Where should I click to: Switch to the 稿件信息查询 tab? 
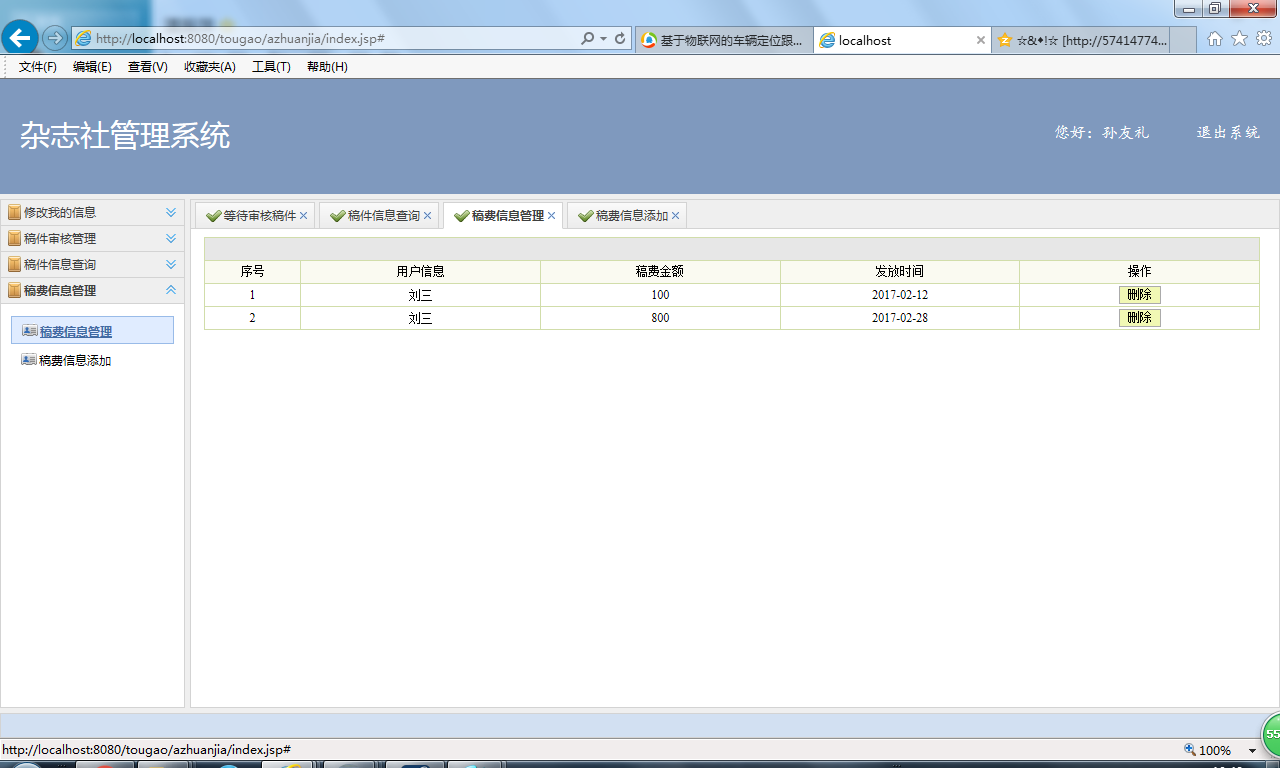[379, 216]
